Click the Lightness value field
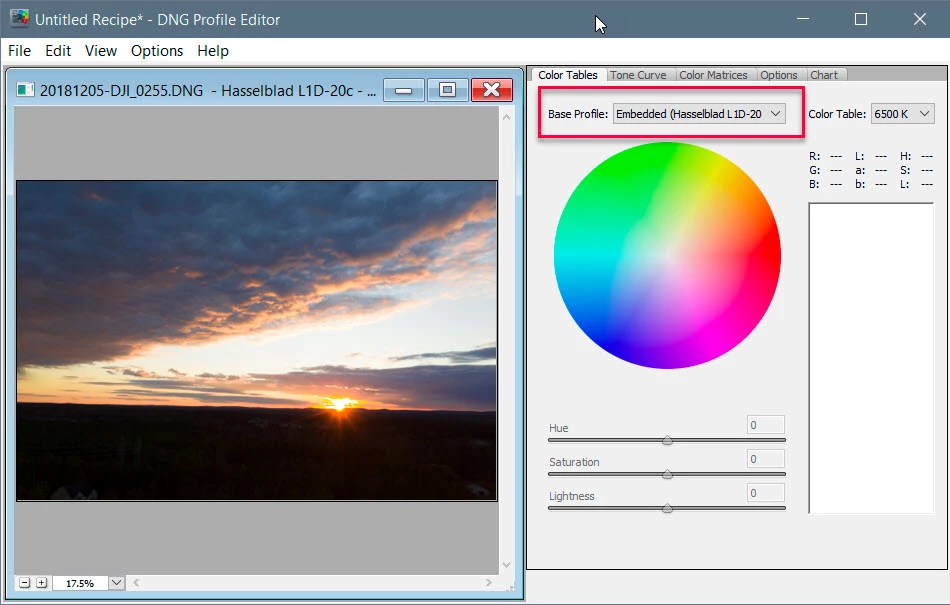This screenshot has height=605, width=950. click(x=766, y=492)
